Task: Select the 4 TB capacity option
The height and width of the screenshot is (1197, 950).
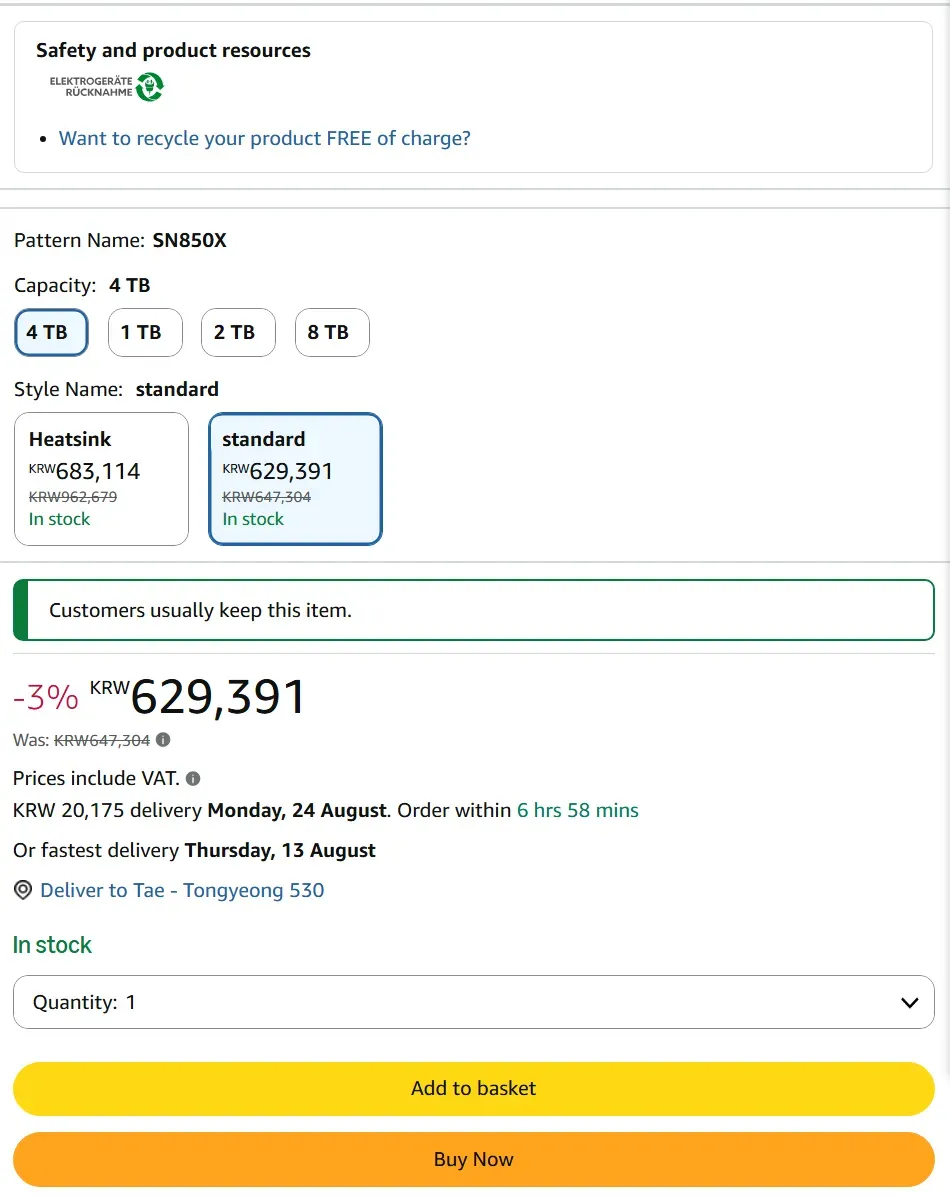Action: [51, 332]
